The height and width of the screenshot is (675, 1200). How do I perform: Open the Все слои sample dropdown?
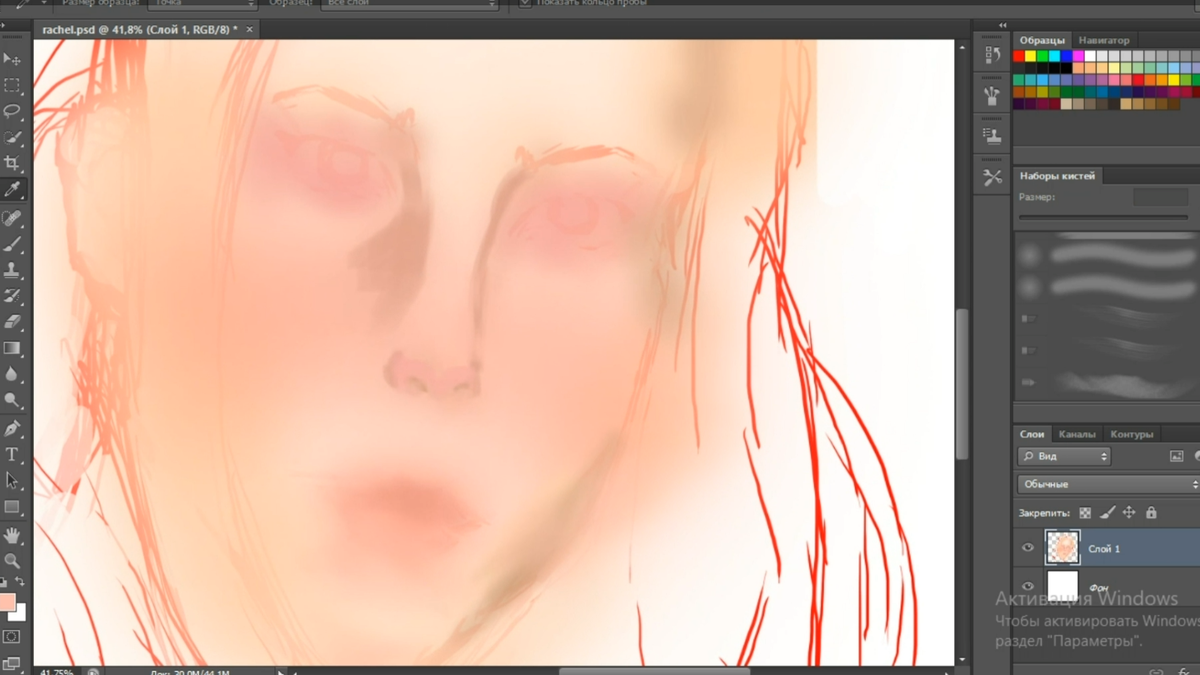coord(410,3)
